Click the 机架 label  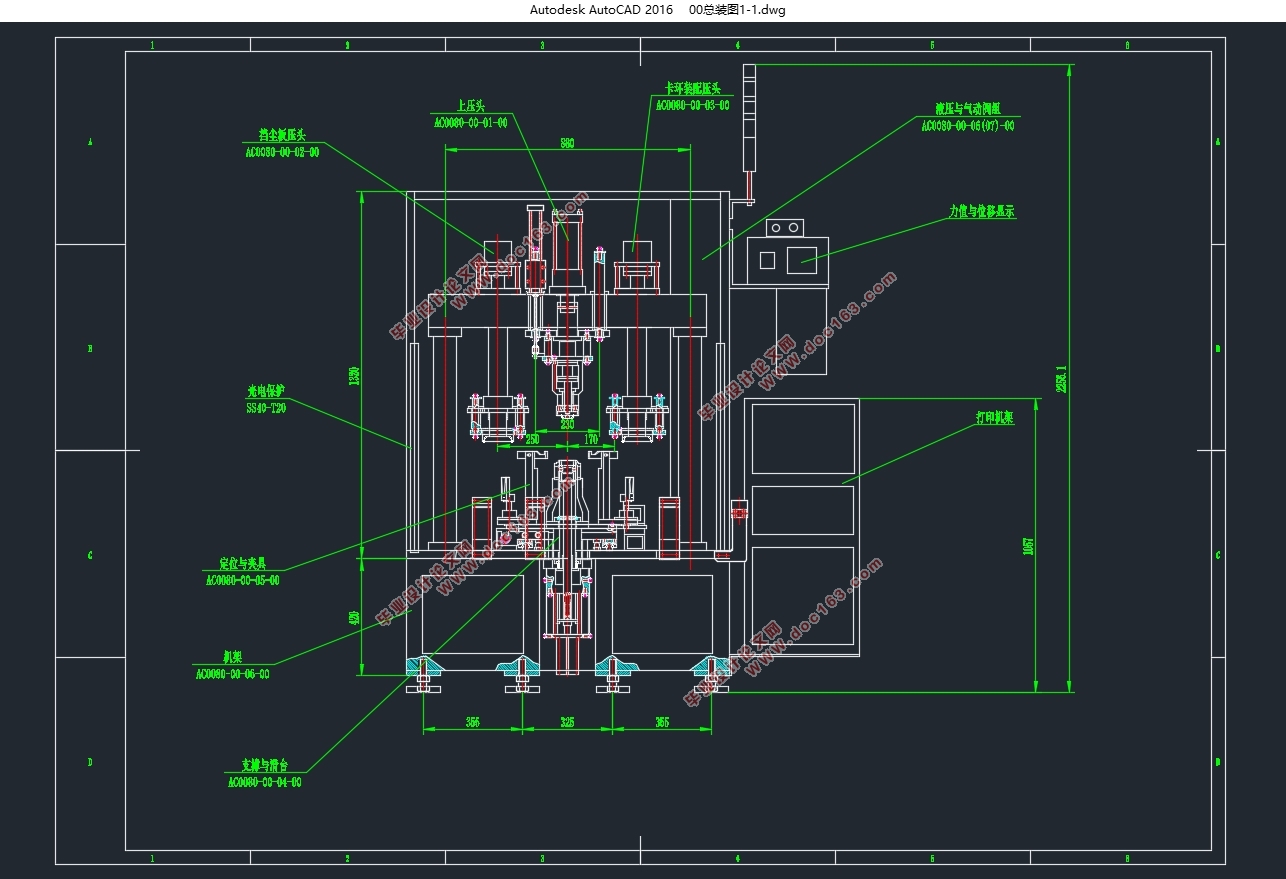coord(233,657)
